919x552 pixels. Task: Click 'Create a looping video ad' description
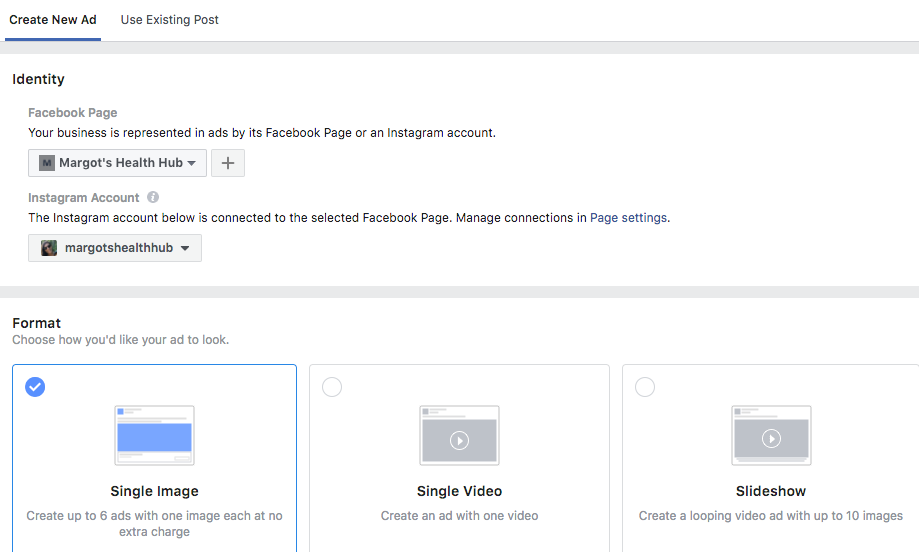tap(771, 516)
